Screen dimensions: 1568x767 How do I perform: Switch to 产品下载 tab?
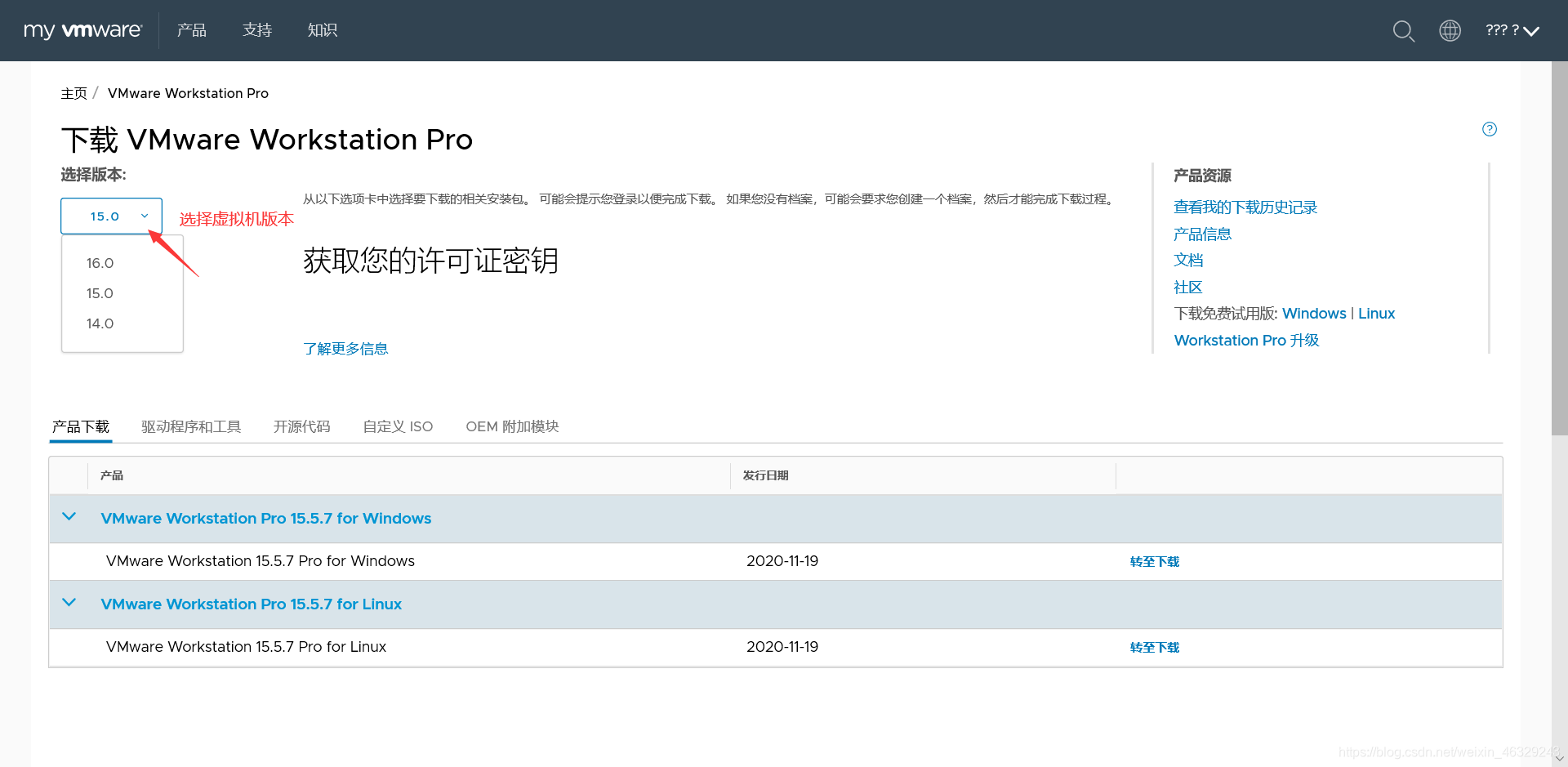(x=81, y=426)
